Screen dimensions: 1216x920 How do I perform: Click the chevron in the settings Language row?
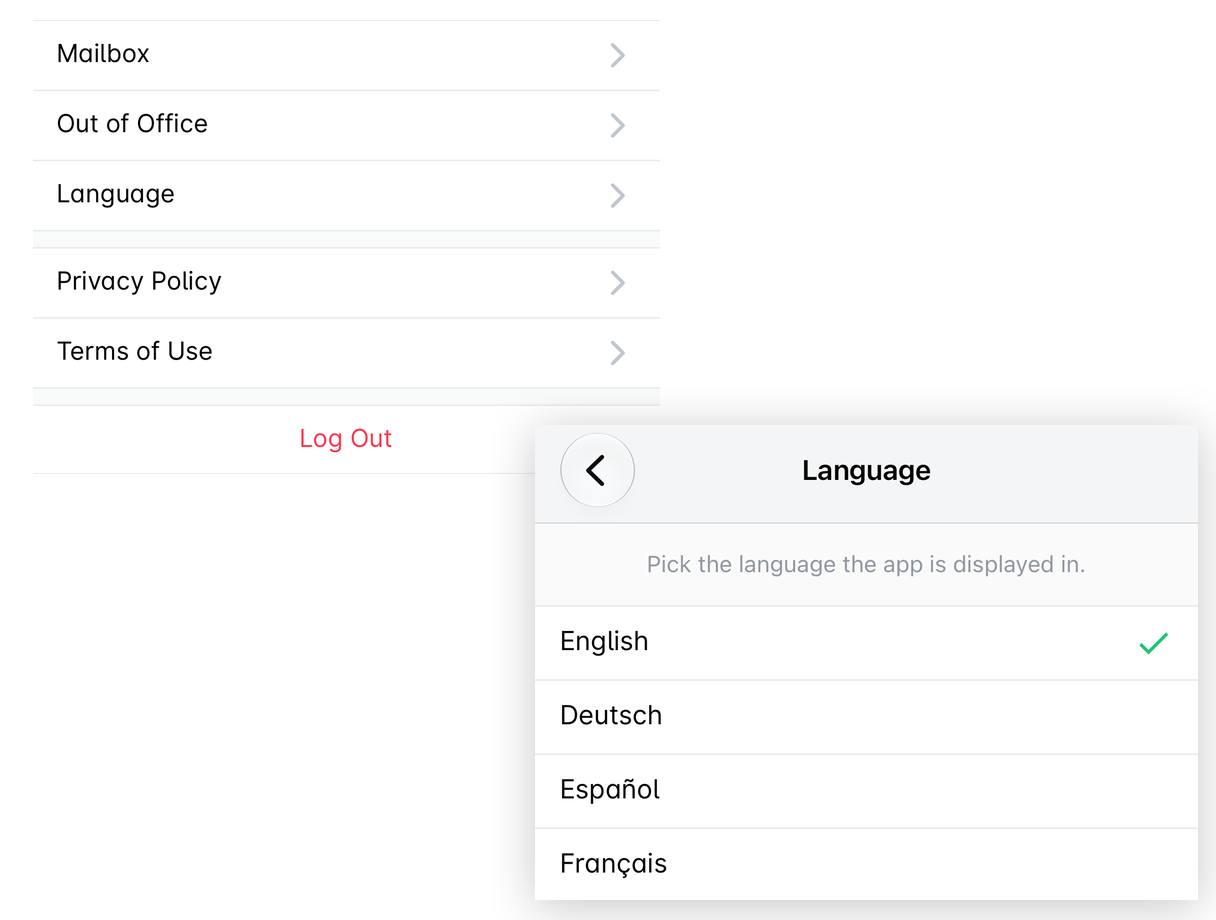tap(618, 195)
